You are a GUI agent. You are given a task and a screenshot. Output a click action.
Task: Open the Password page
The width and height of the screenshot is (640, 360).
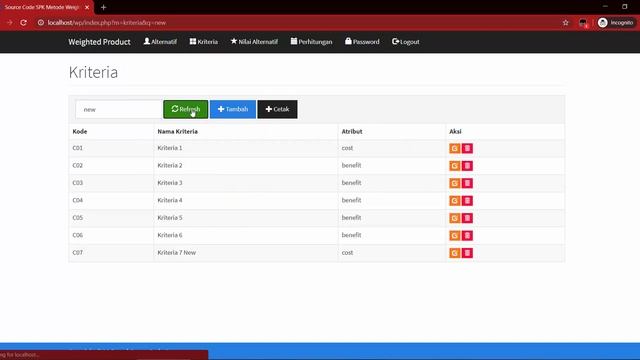point(362,42)
